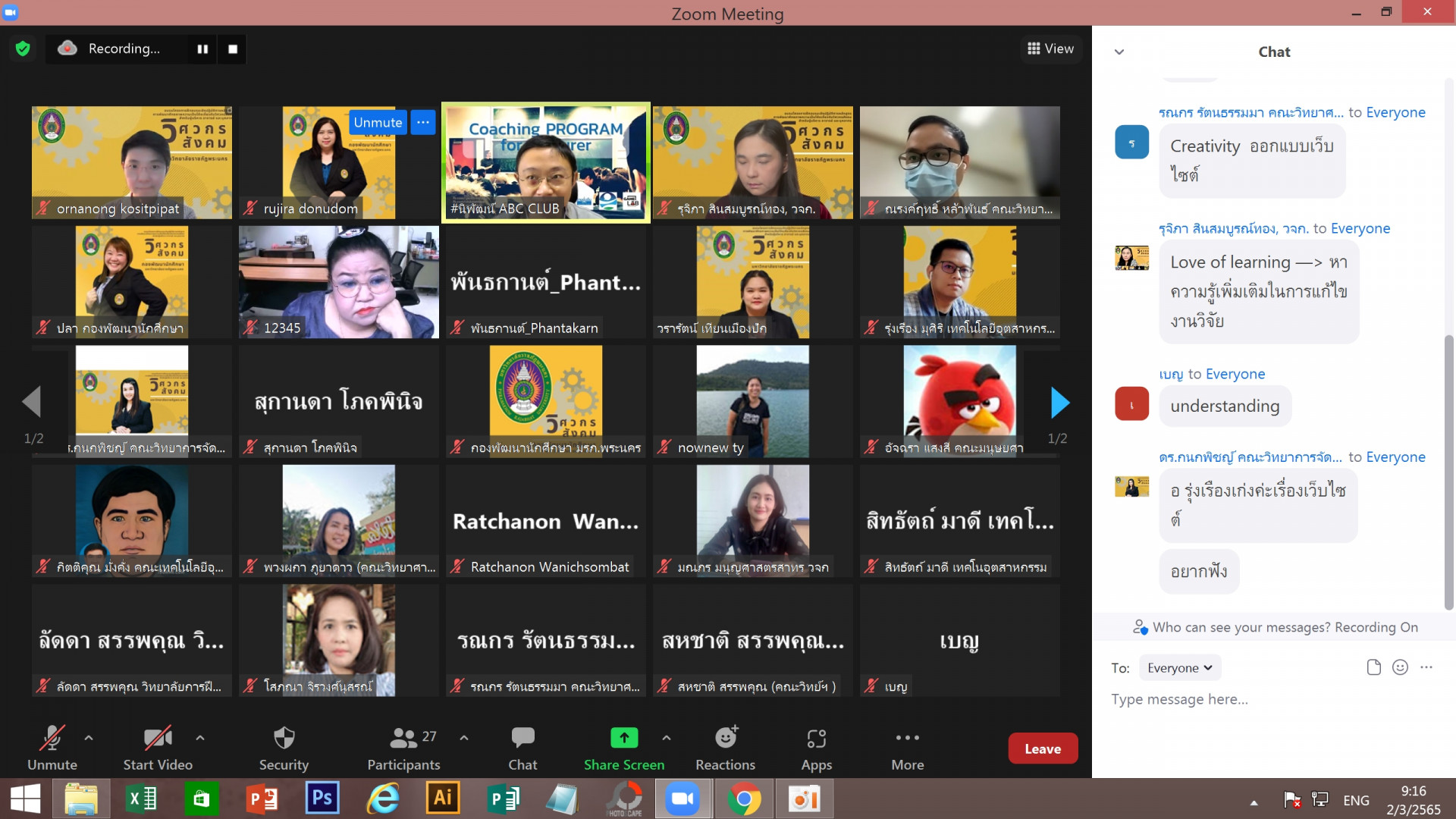This screenshot has width=1456, height=819.
Task: Open the Everyone recipient dropdown
Action: 1179,668
